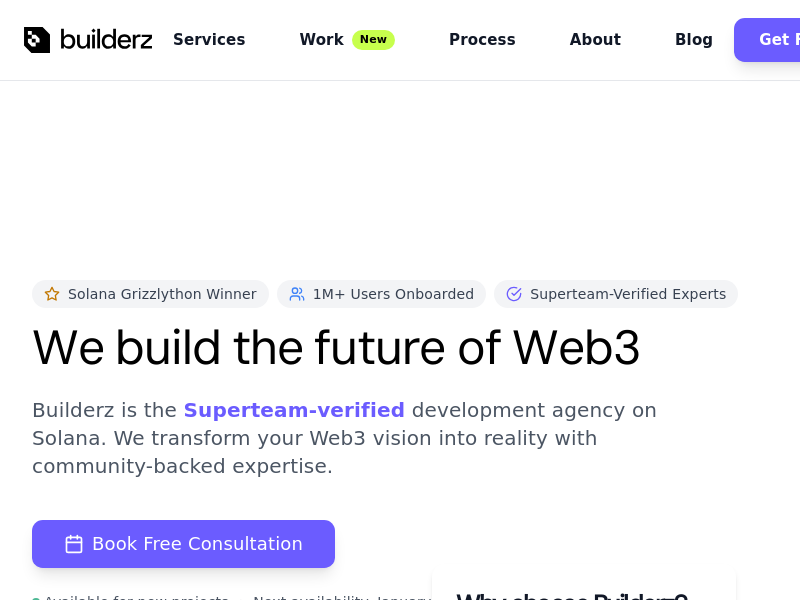Click the star icon beside Solana Grizzlython
Image resolution: width=800 pixels, height=600 pixels.
52,294
